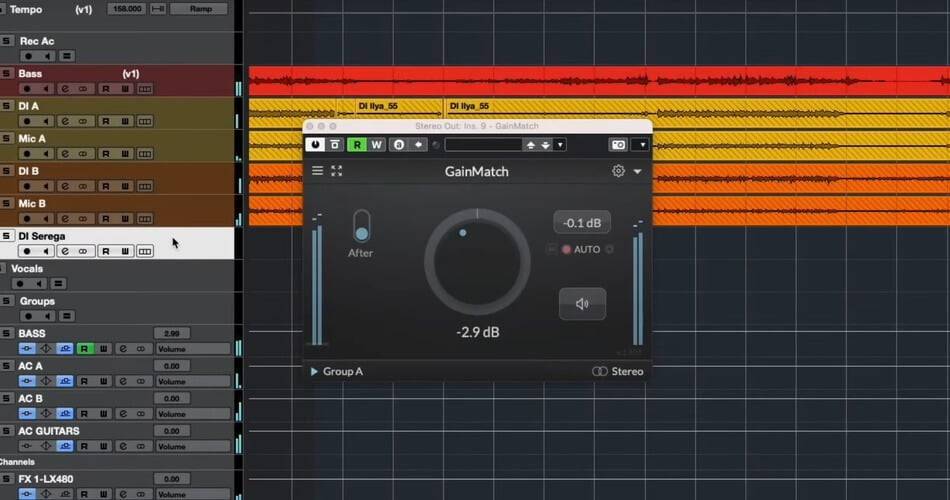Record-enable the DI Serega track
Viewport: 950px width, 500px height.
(27, 252)
